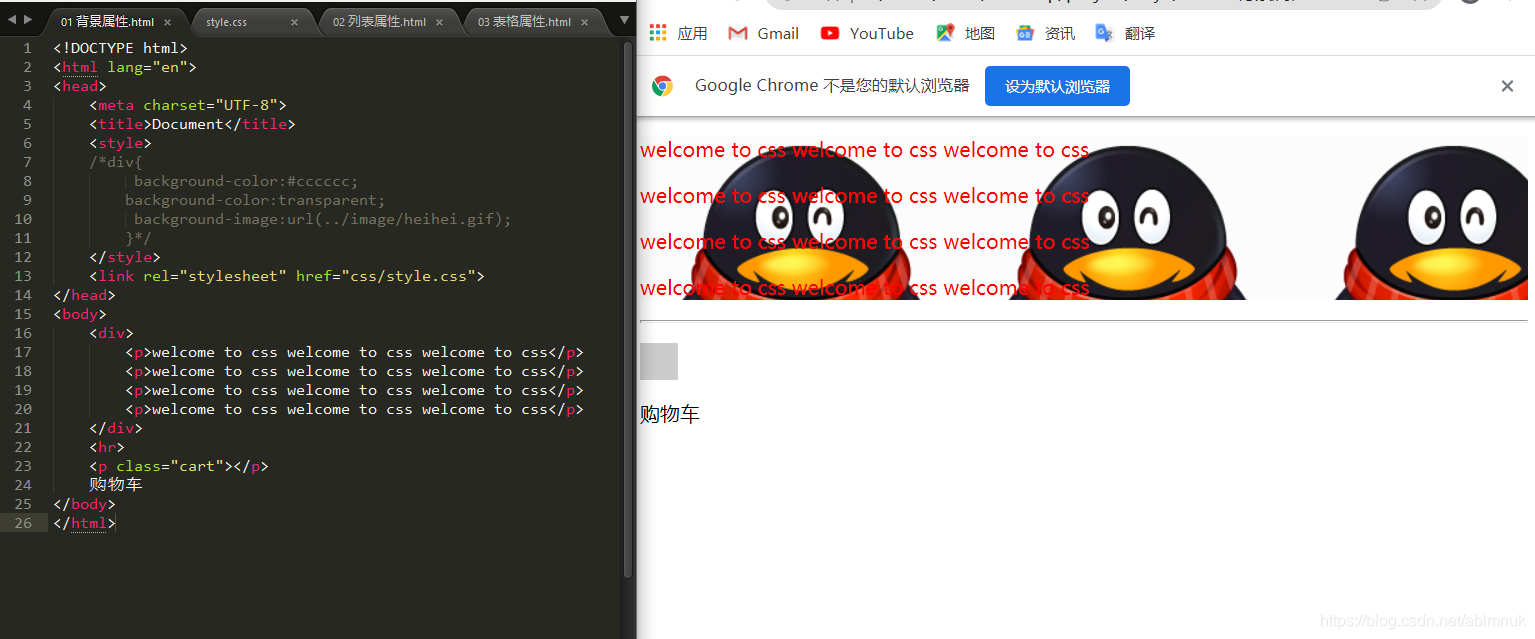Click the Chrome logo in the notification bar
Viewport: 1535px width, 639px height.
click(x=662, y=86)
